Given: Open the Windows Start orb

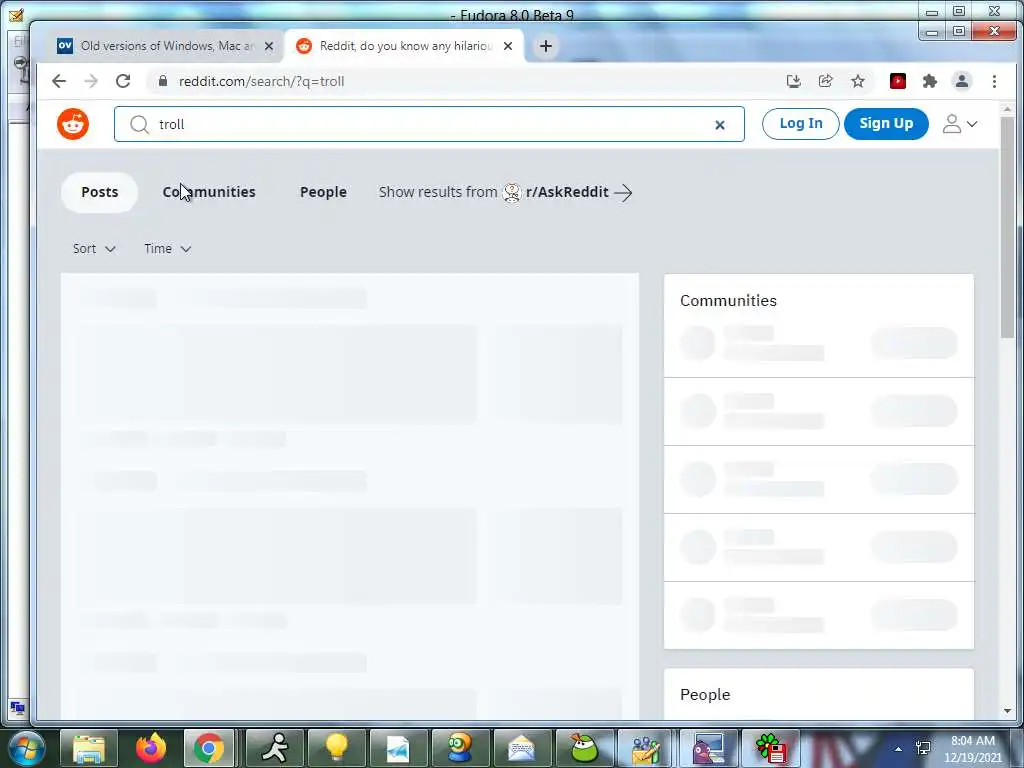Looking at the screenshot, I should tap(25, 748).
